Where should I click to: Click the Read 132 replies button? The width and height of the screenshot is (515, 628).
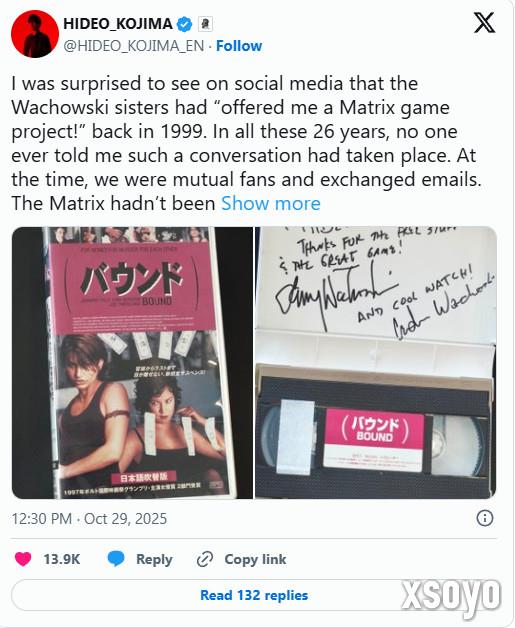point(254,595)
